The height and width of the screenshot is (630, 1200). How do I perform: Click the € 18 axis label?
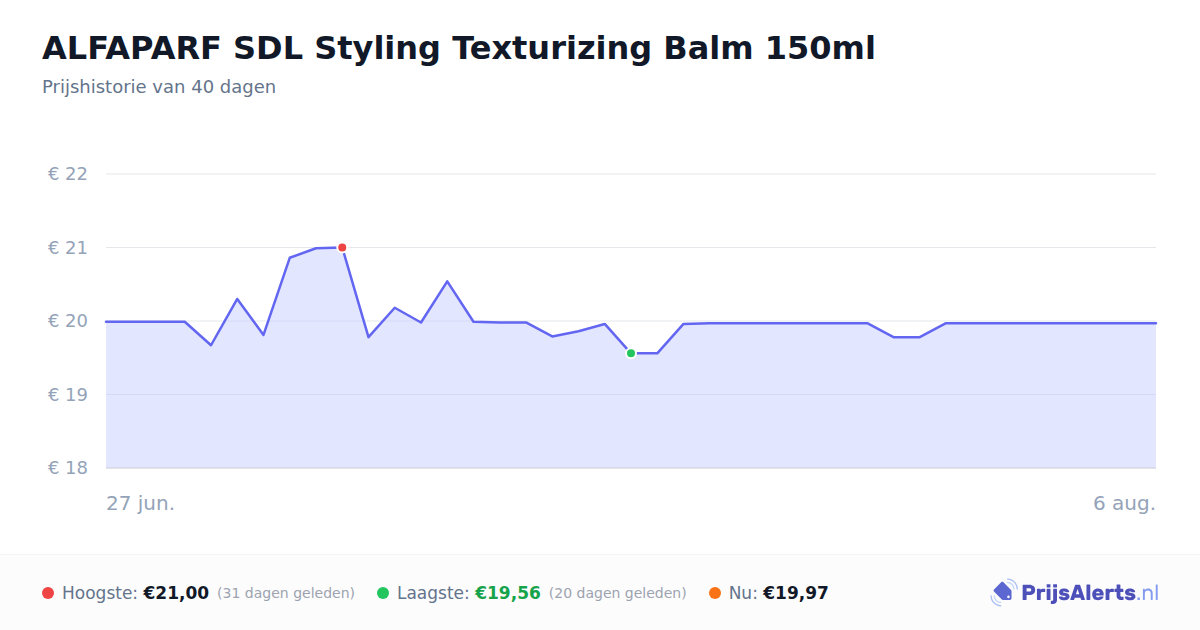[x=68, y=468]
